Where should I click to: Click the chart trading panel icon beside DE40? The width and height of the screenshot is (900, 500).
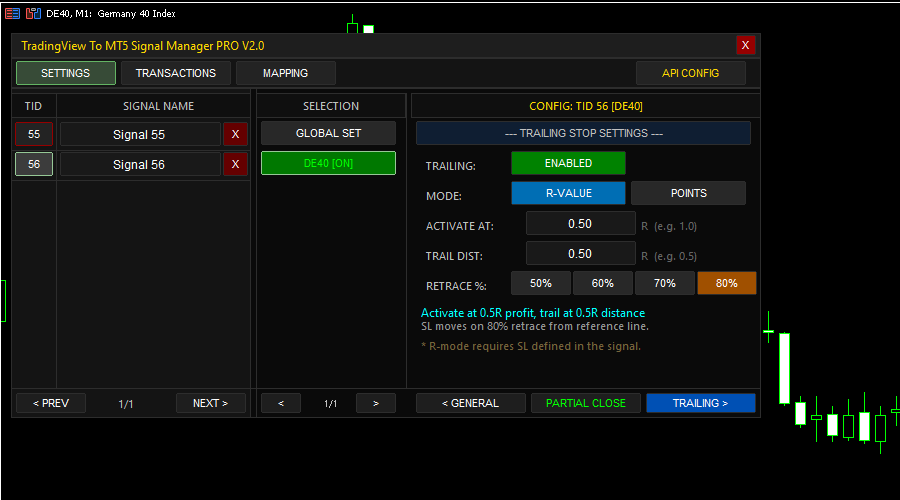coord(33,13)
